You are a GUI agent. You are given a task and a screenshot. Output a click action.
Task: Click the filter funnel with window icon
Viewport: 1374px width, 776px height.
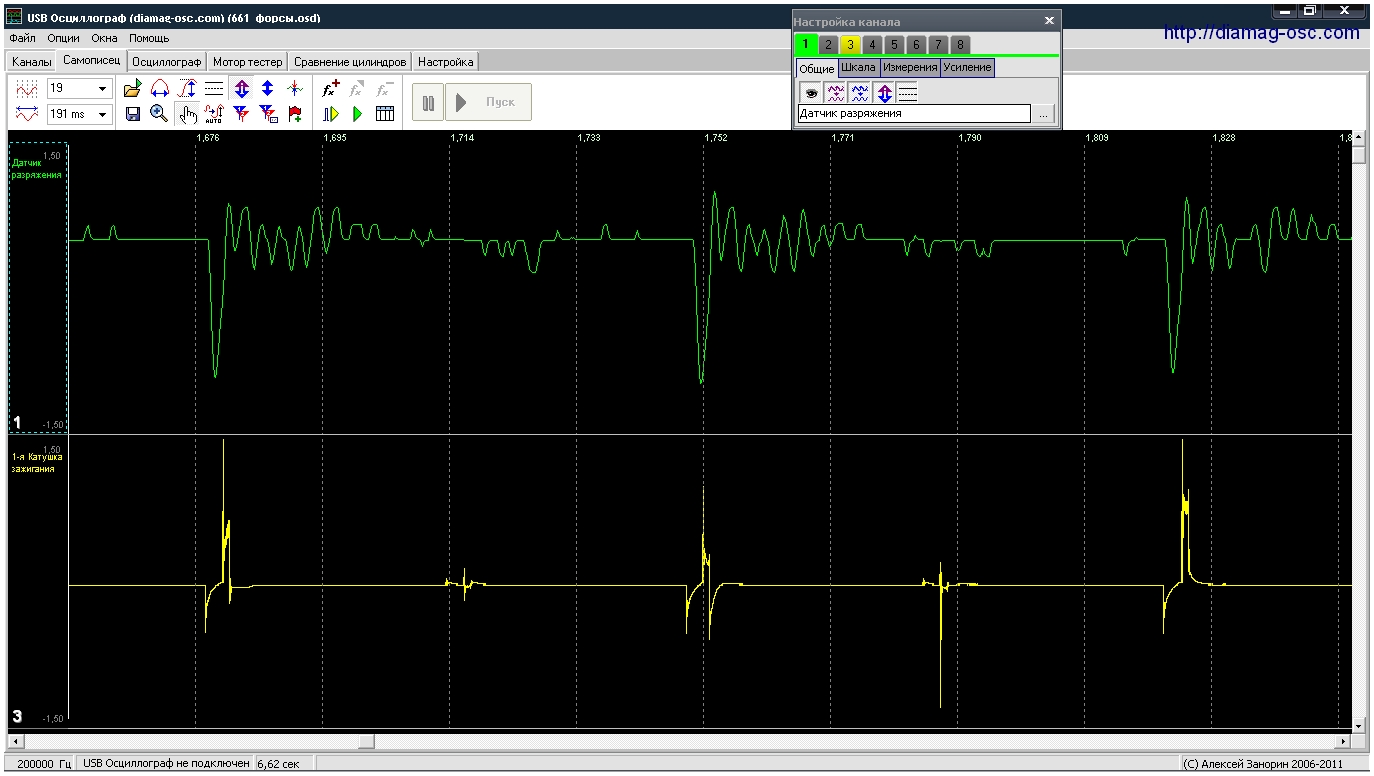[268, 114]
